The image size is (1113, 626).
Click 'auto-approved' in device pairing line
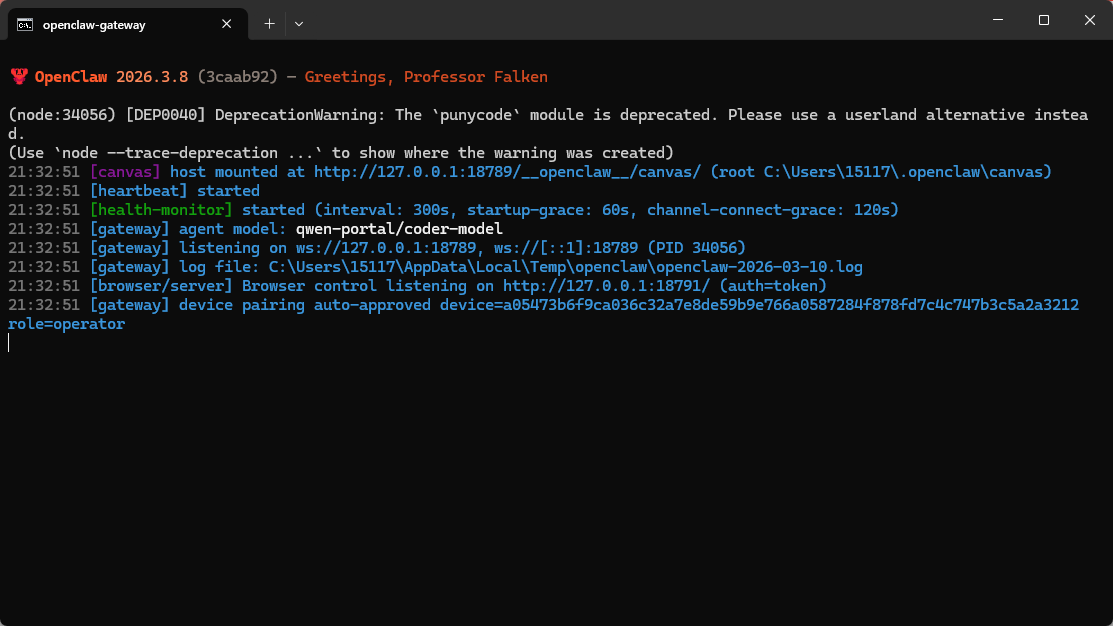[372, 305]
